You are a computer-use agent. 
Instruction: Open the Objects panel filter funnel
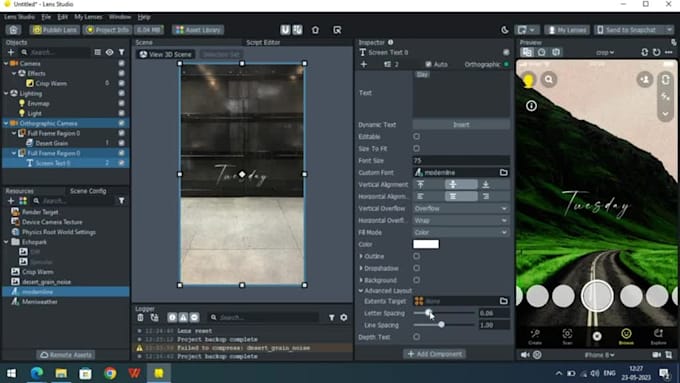(x=121, y=52)
